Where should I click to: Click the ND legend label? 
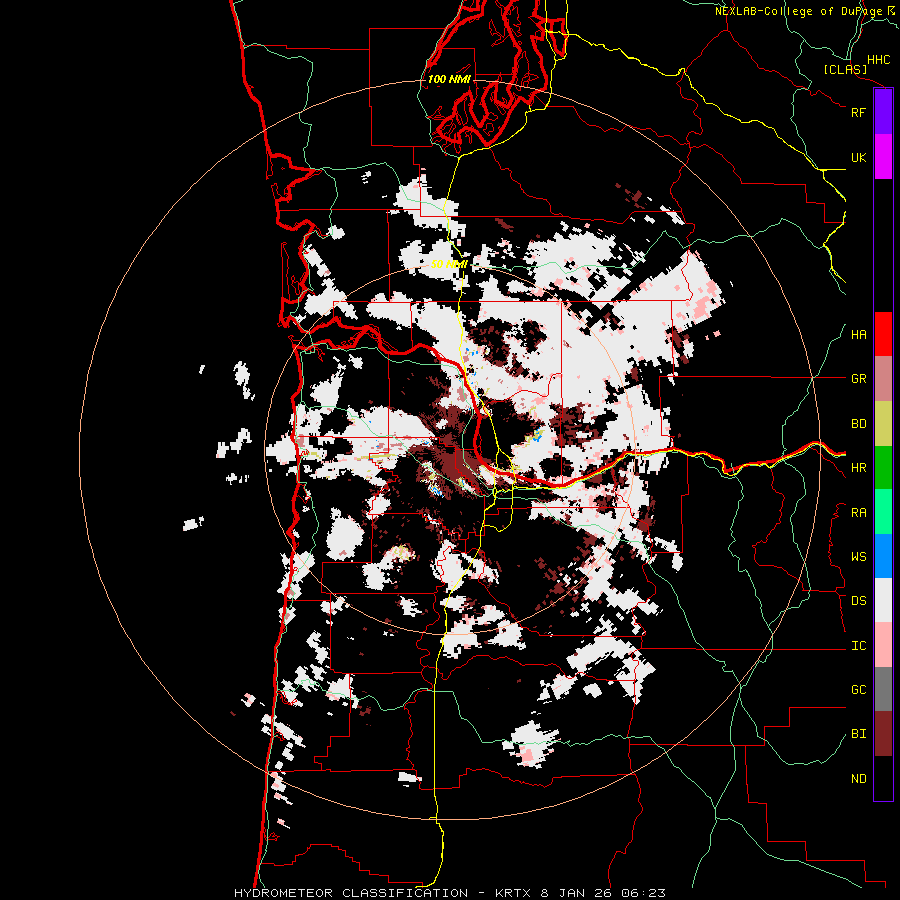click(858, 779)
